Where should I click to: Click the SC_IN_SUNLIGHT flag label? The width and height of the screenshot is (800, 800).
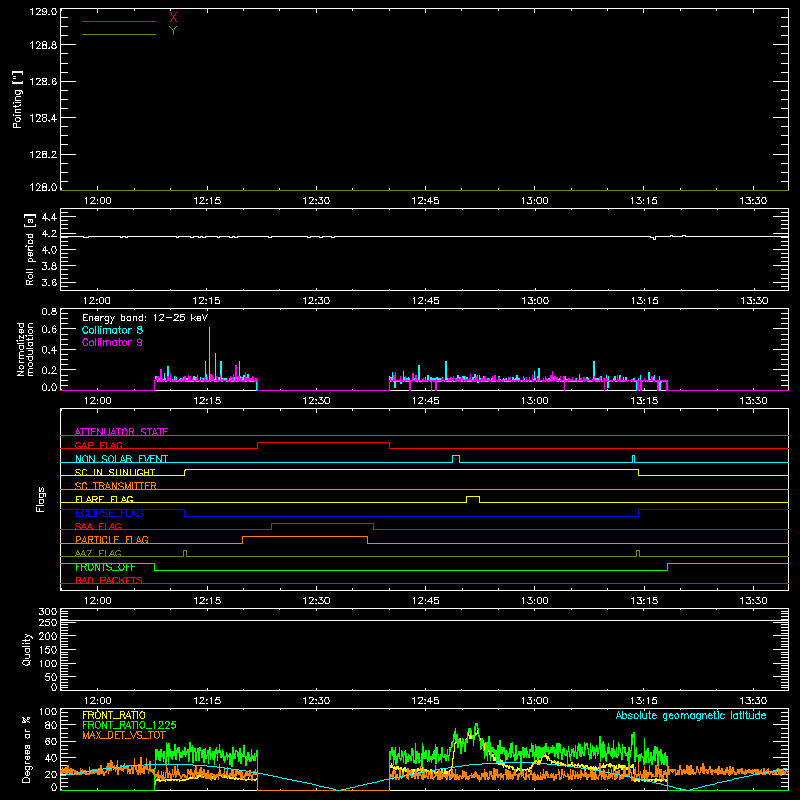115,472
